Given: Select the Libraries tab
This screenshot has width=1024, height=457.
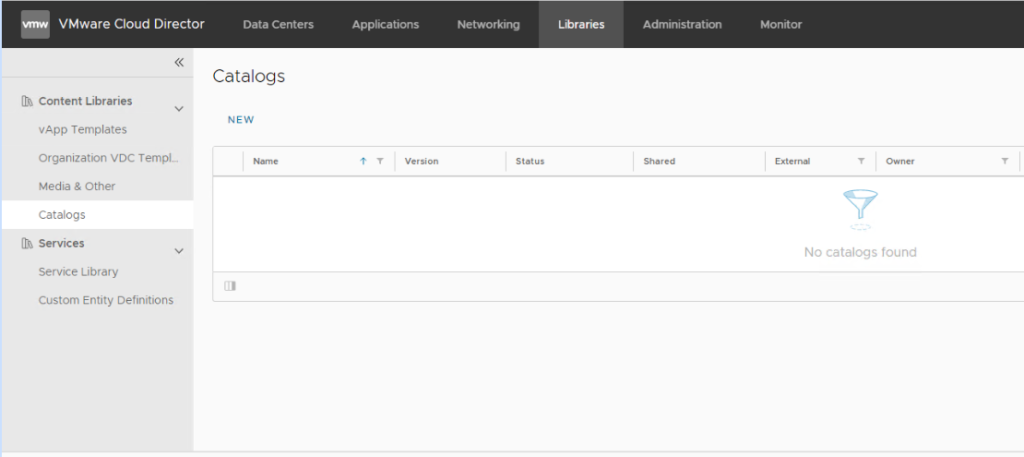Looking at the screenshot, I should coord(581,24).
